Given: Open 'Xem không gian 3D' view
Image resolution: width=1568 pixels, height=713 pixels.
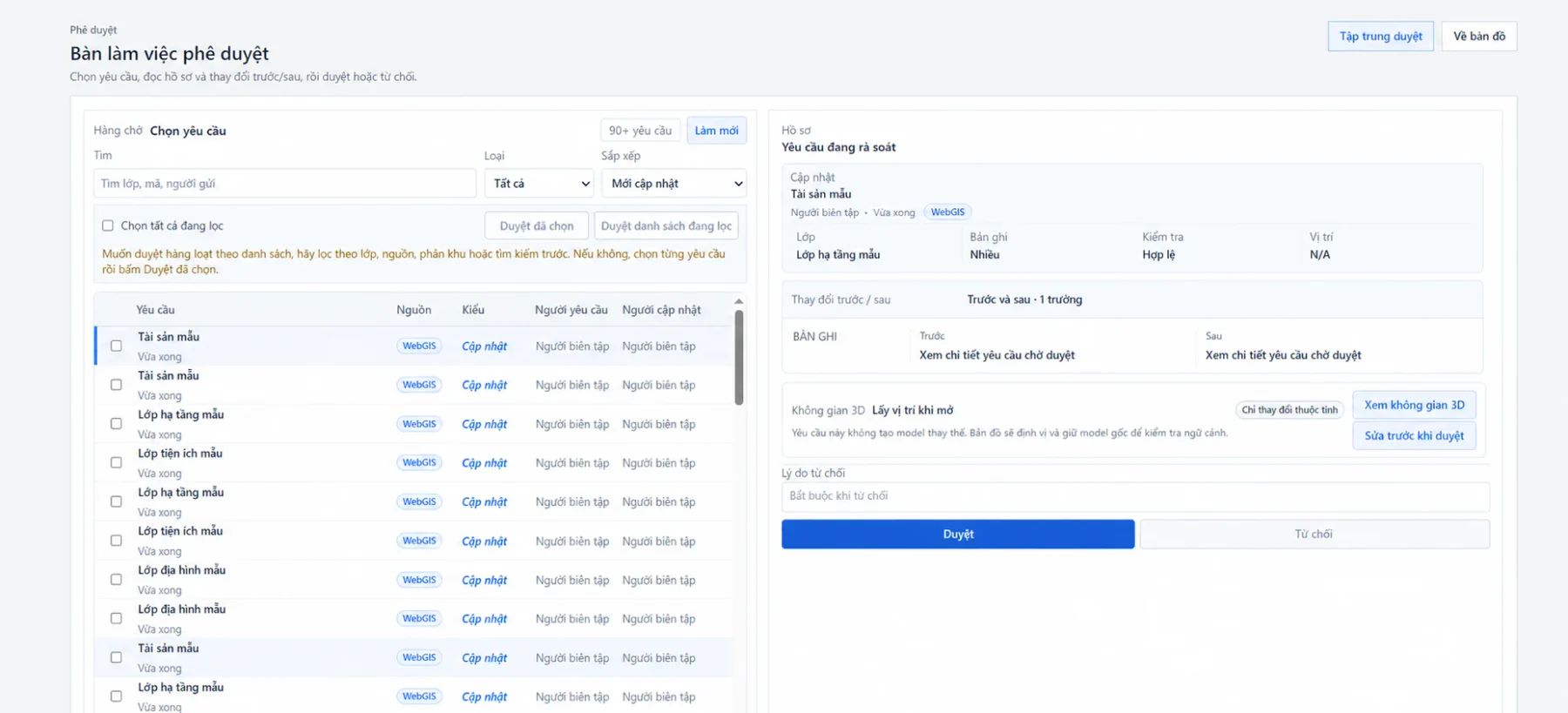Looking at the screenshot, I should 1414,405.
